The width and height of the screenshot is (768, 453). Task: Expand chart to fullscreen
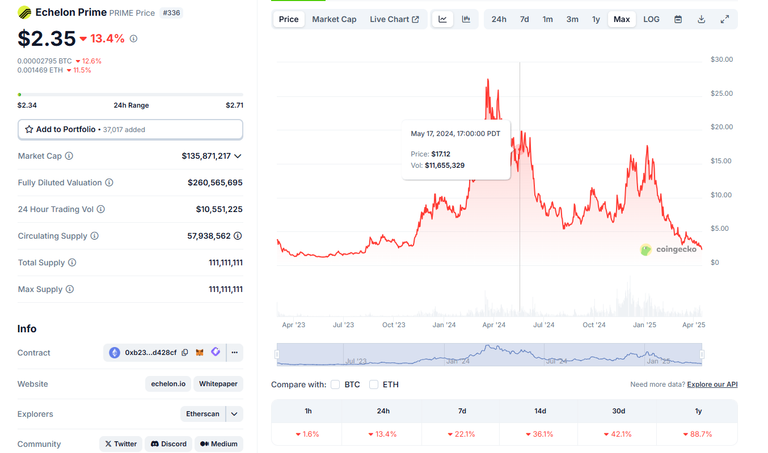725,19
